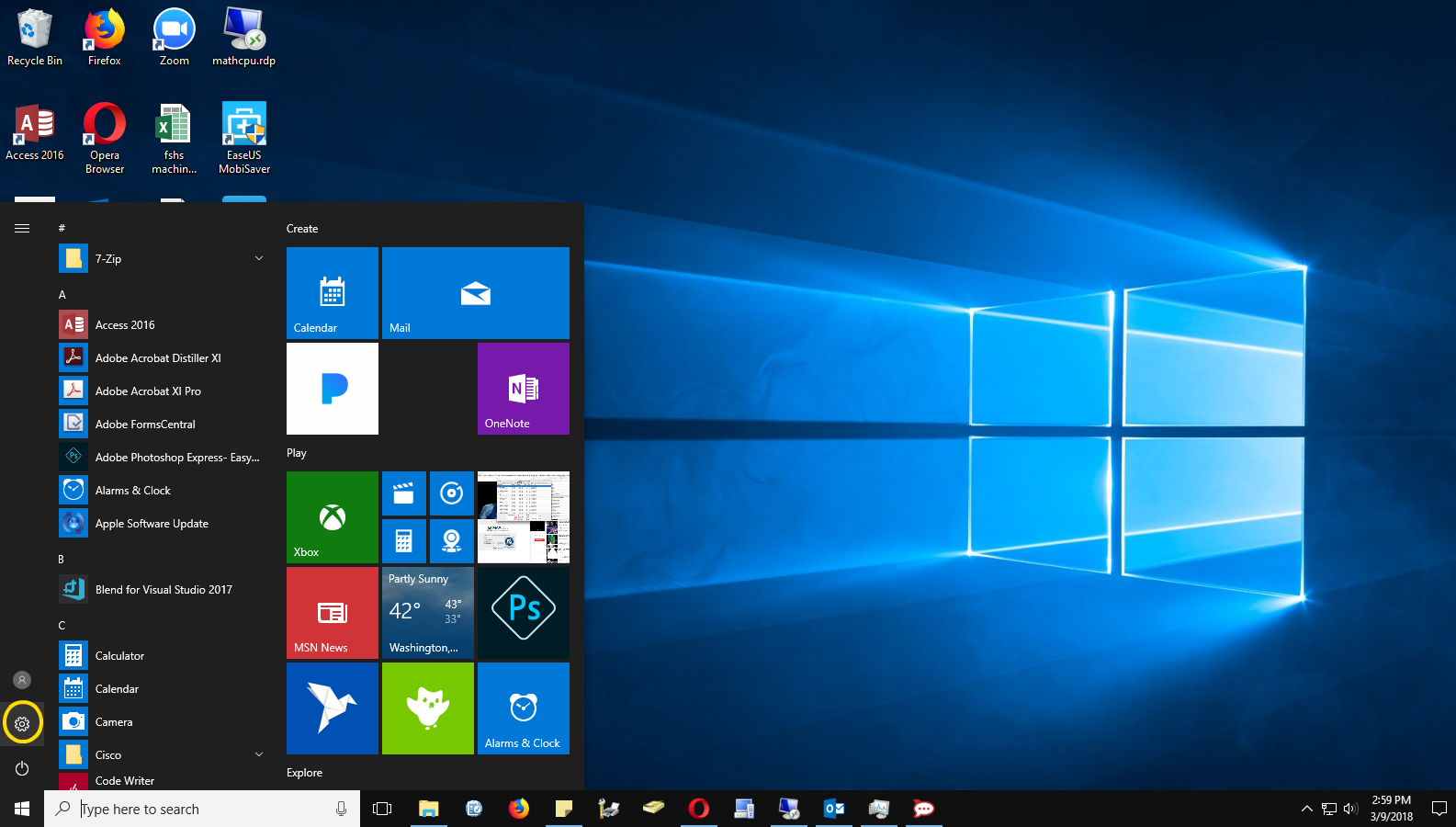This screenshot has height=827, width=1456.
Task: Click the microphone icon in search box
Action: [x=341, y=809]
